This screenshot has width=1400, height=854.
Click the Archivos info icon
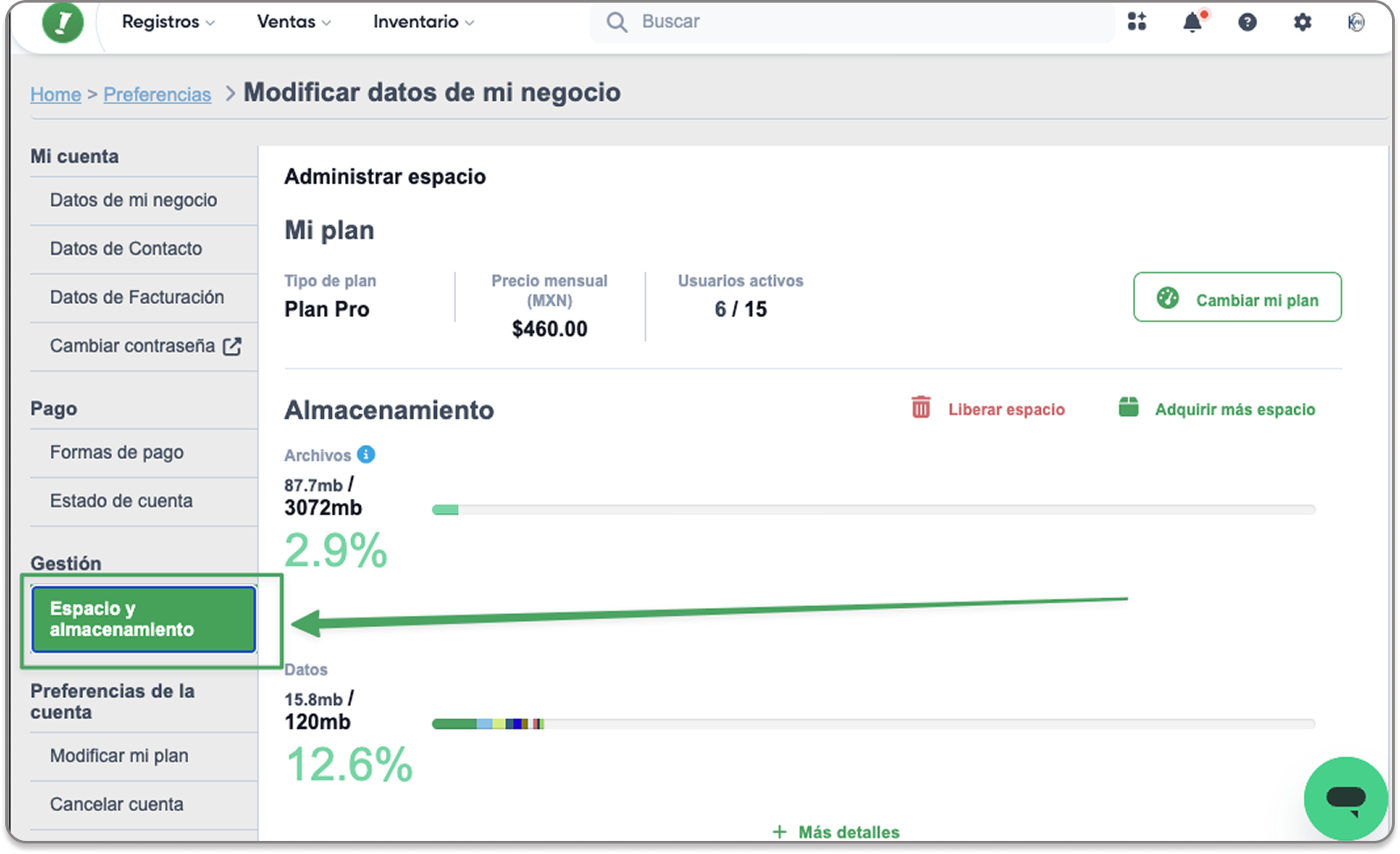click(x=366, y=455)
